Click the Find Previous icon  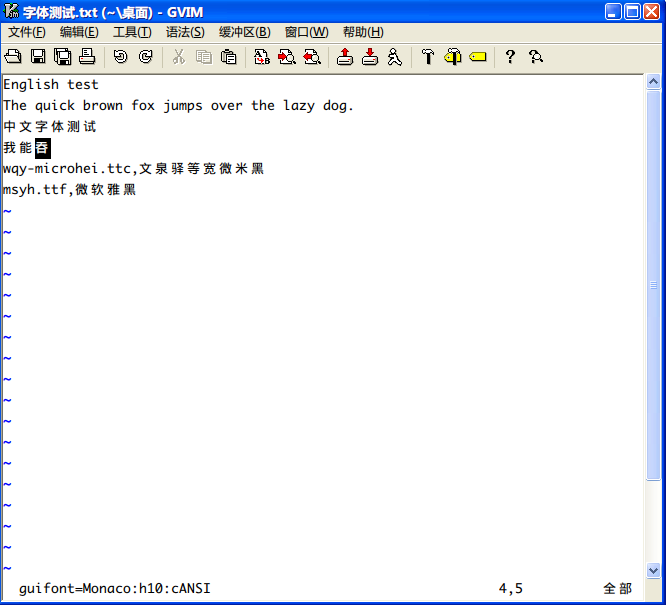click(x=312, y=57)
